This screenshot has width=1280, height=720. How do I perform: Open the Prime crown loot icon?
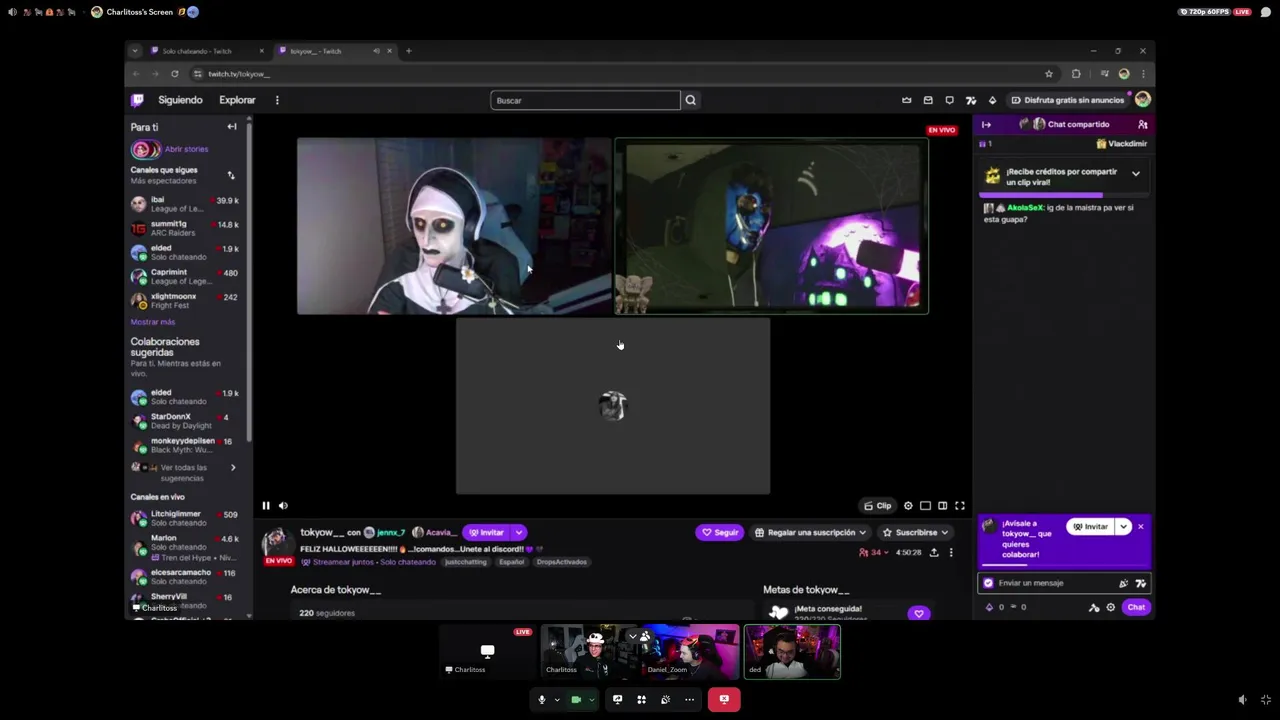pos(907,100)
